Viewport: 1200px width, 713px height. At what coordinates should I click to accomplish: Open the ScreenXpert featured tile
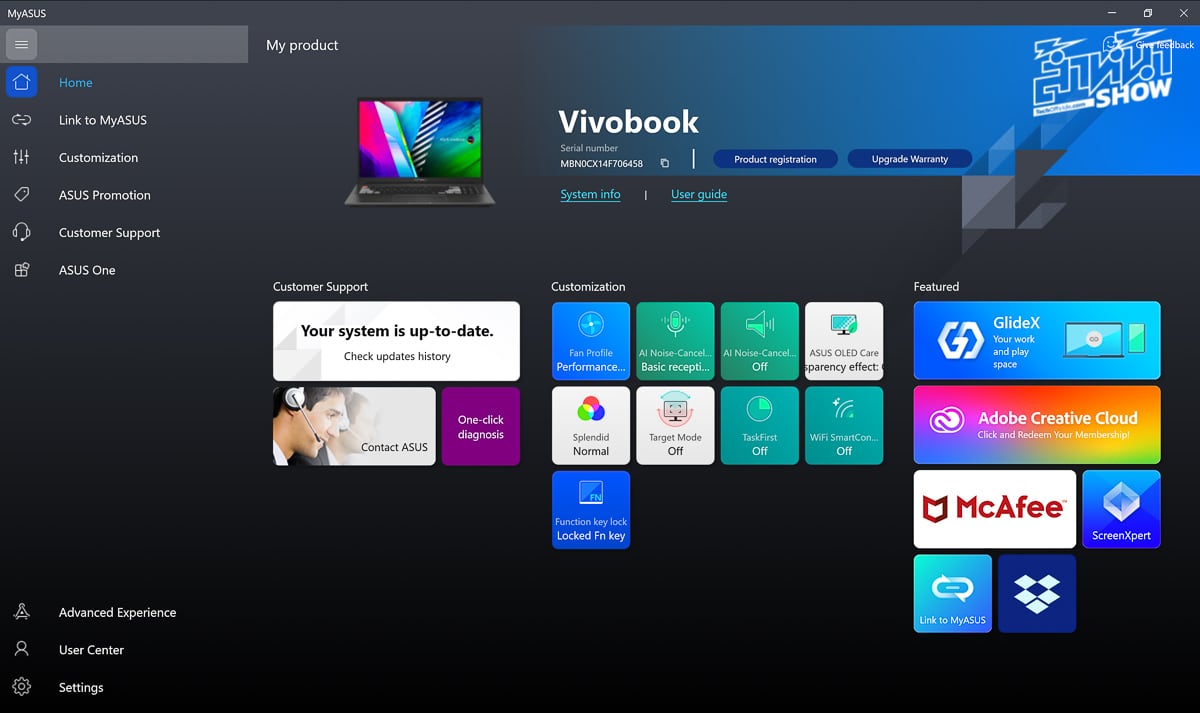click(1121, 510)
